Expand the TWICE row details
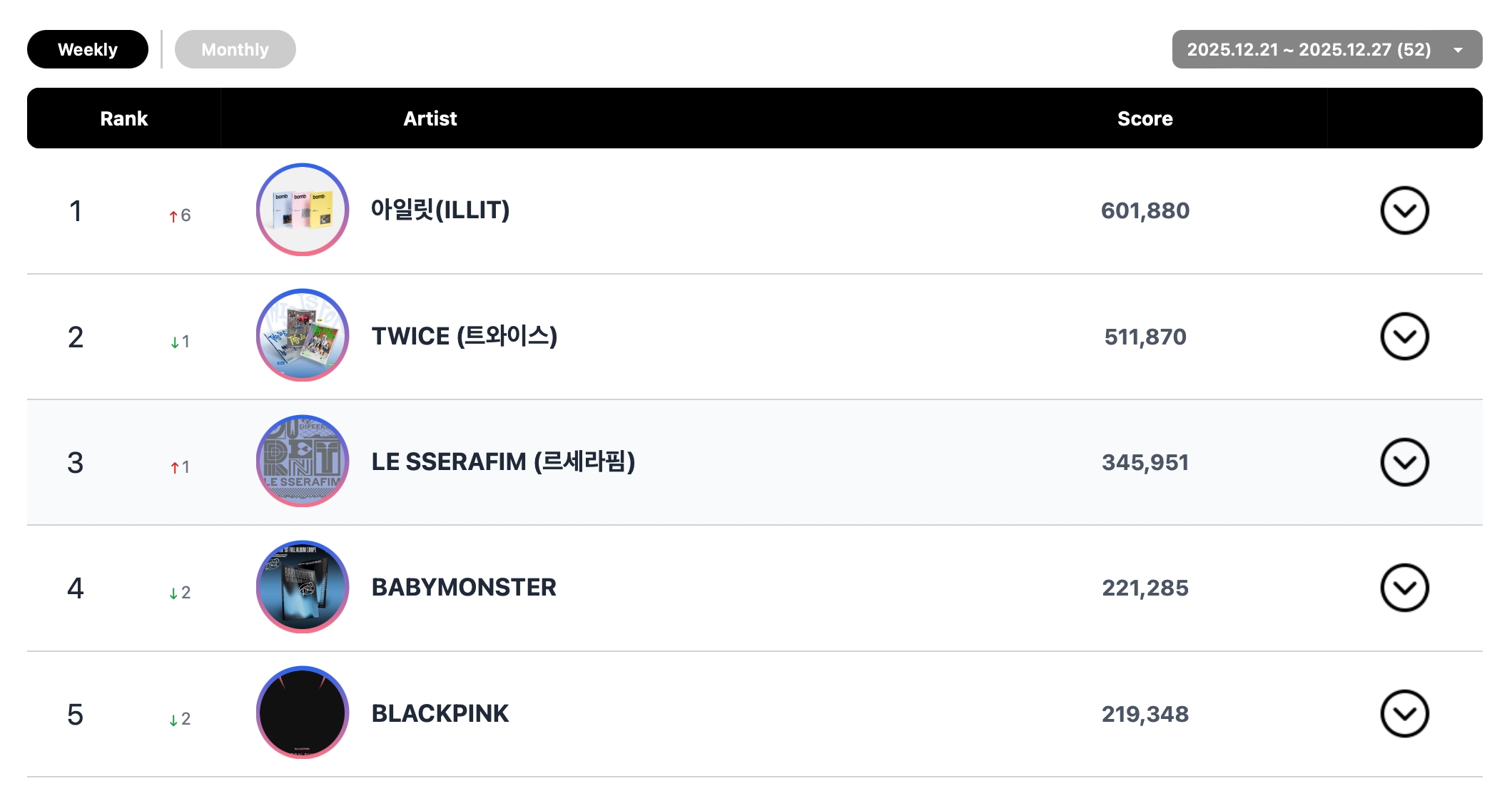1512x786 pixels. 1404,336
